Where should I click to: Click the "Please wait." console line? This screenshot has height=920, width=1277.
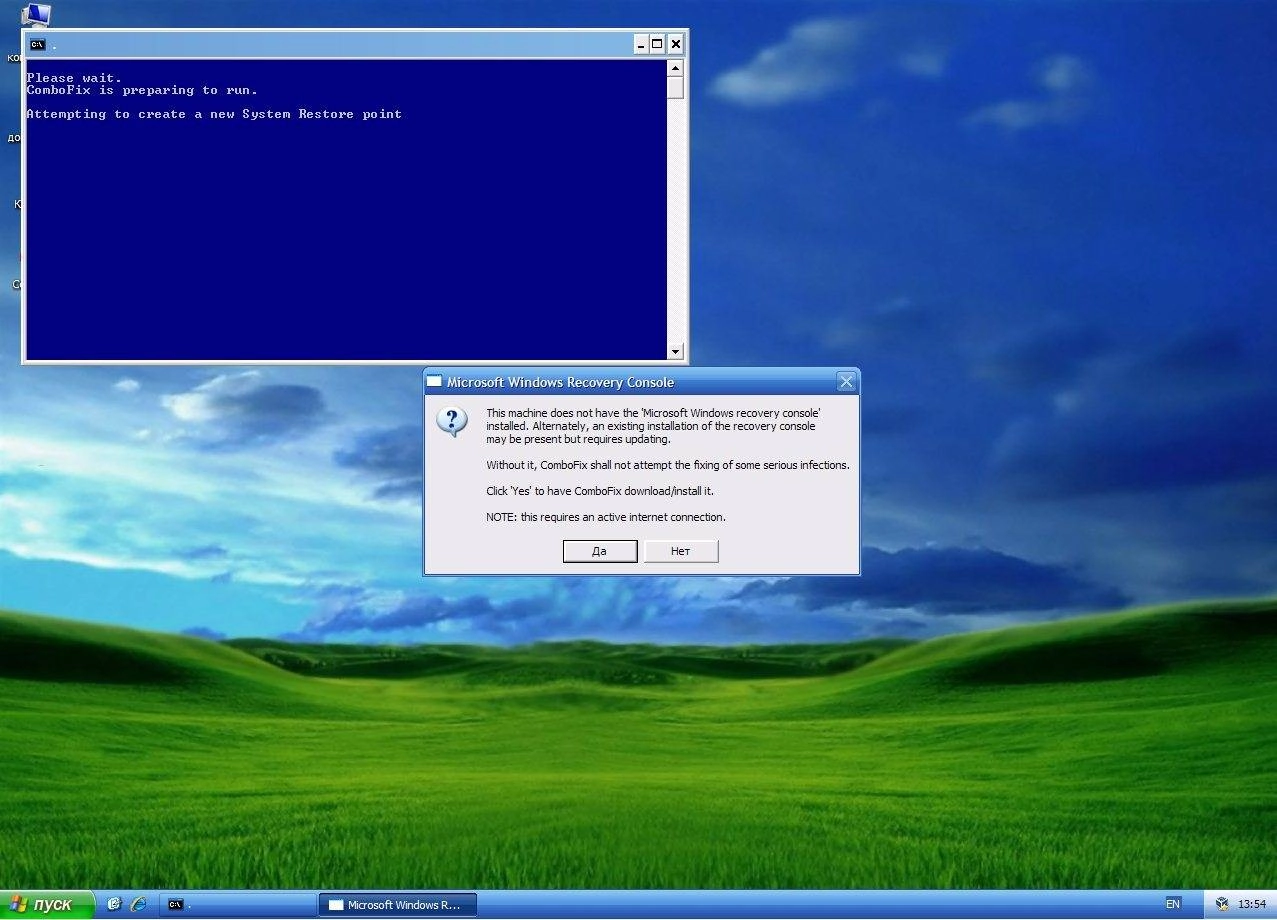74,78
